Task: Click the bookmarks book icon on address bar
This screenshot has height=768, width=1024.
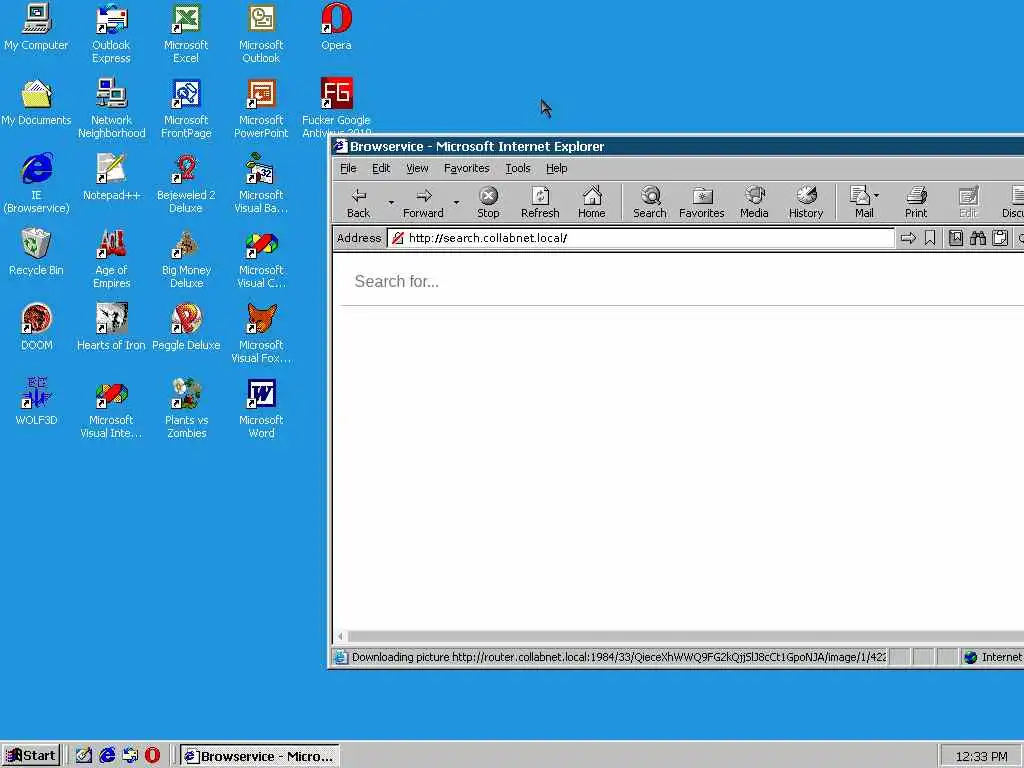Action: [955, 238]
